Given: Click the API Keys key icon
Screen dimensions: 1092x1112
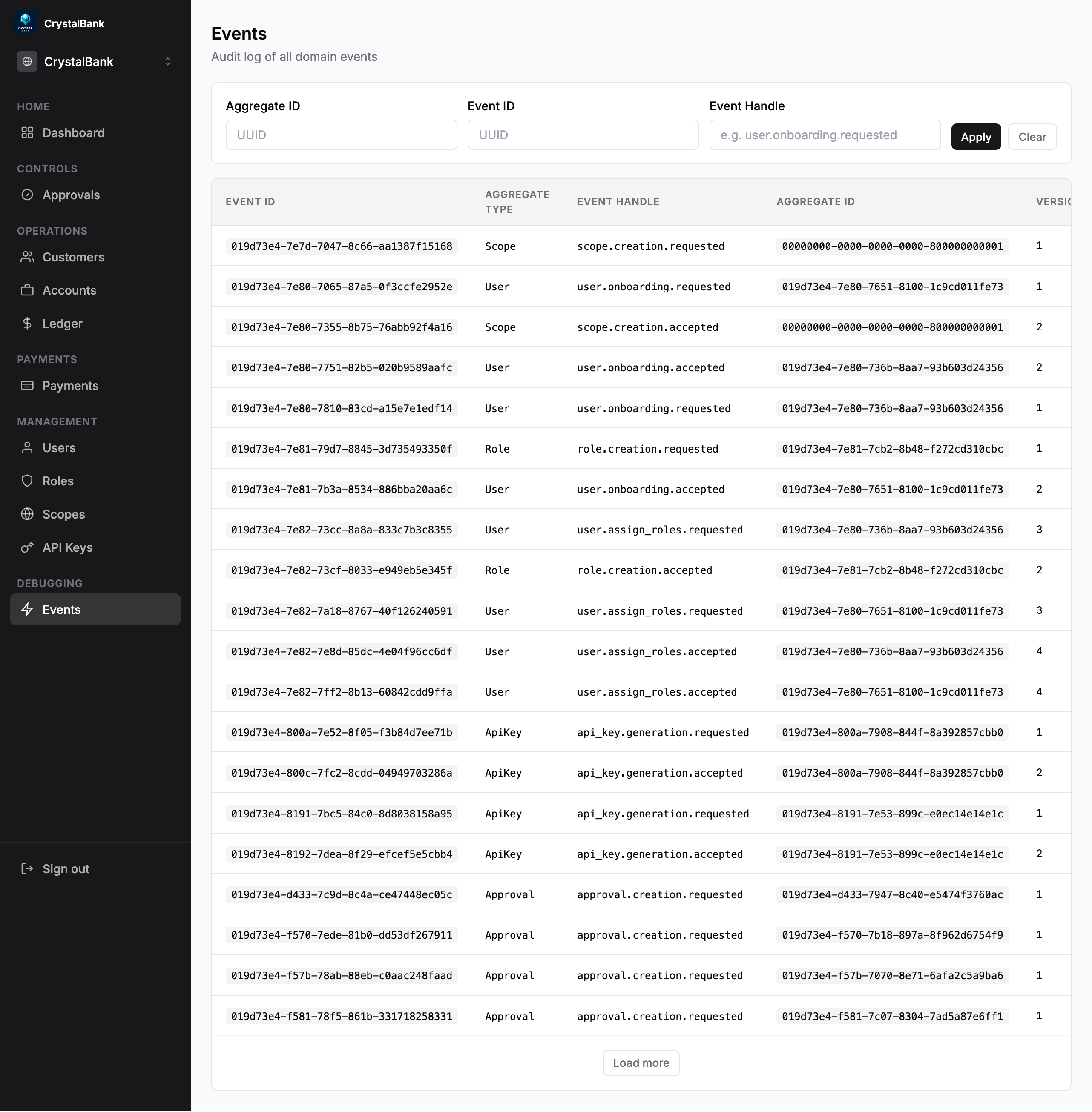Looking at the screenshot, I should click(x=27, y=547).
